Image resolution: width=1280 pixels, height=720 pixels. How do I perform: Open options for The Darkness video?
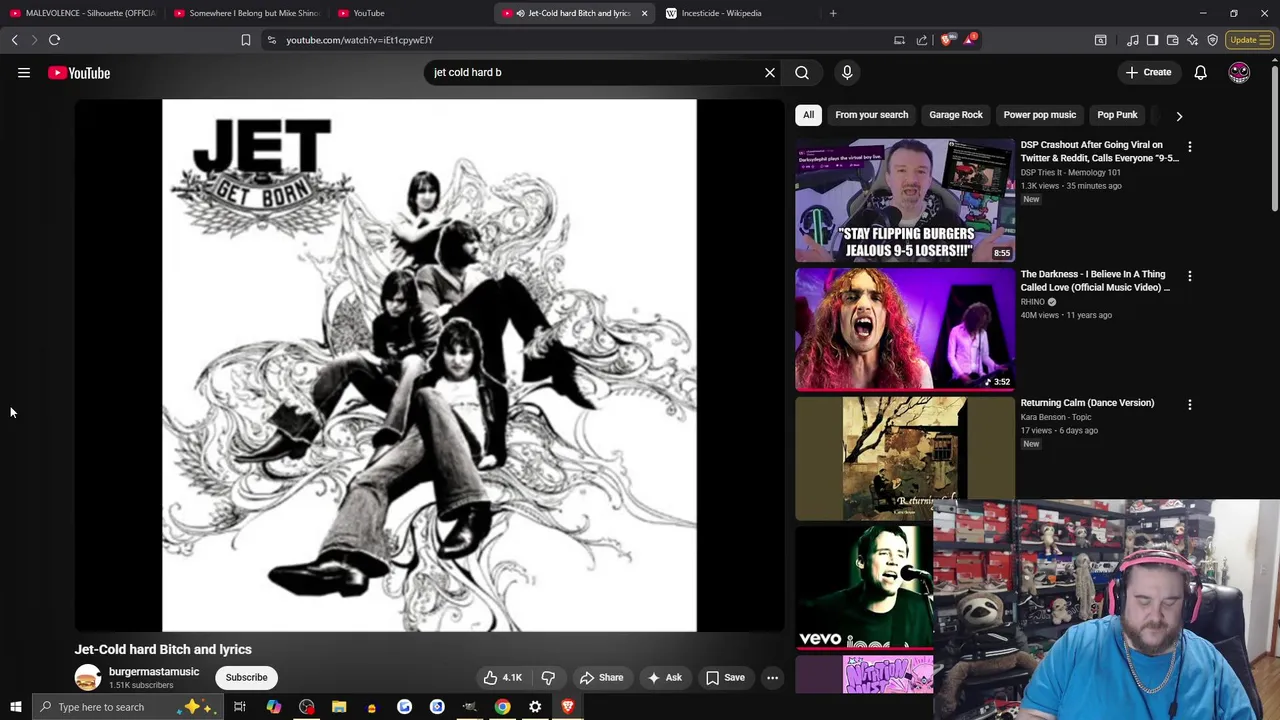tap(1189, 275)
